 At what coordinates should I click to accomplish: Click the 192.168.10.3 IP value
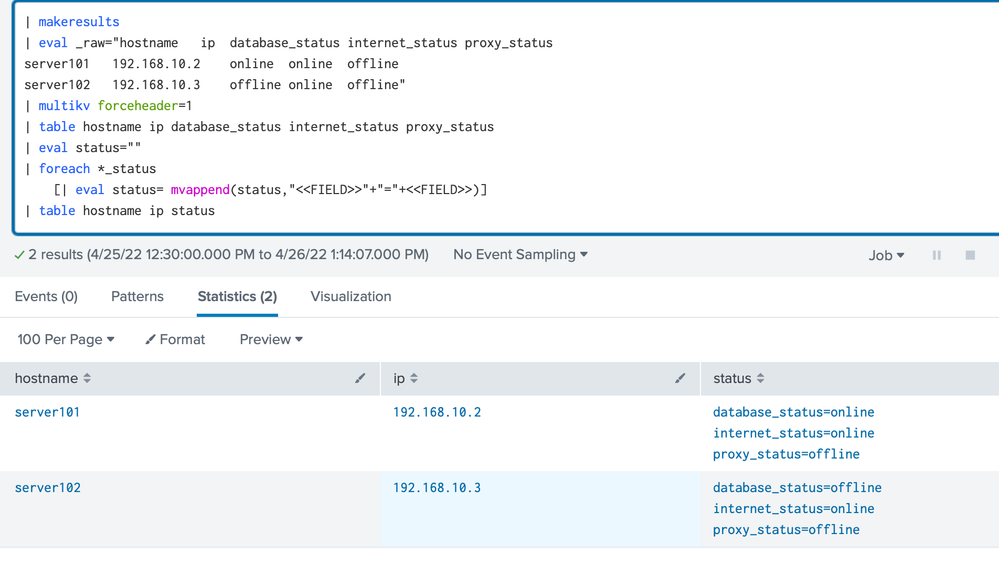[437, 488]
